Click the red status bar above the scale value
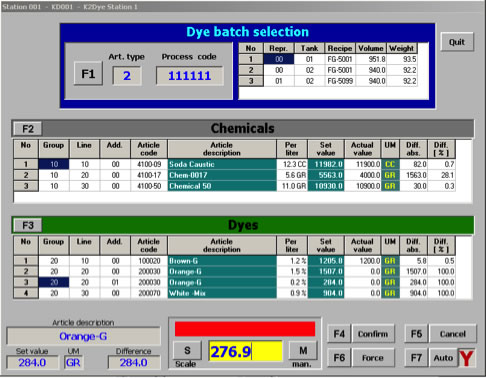The image size is (486, 378). 245,329
